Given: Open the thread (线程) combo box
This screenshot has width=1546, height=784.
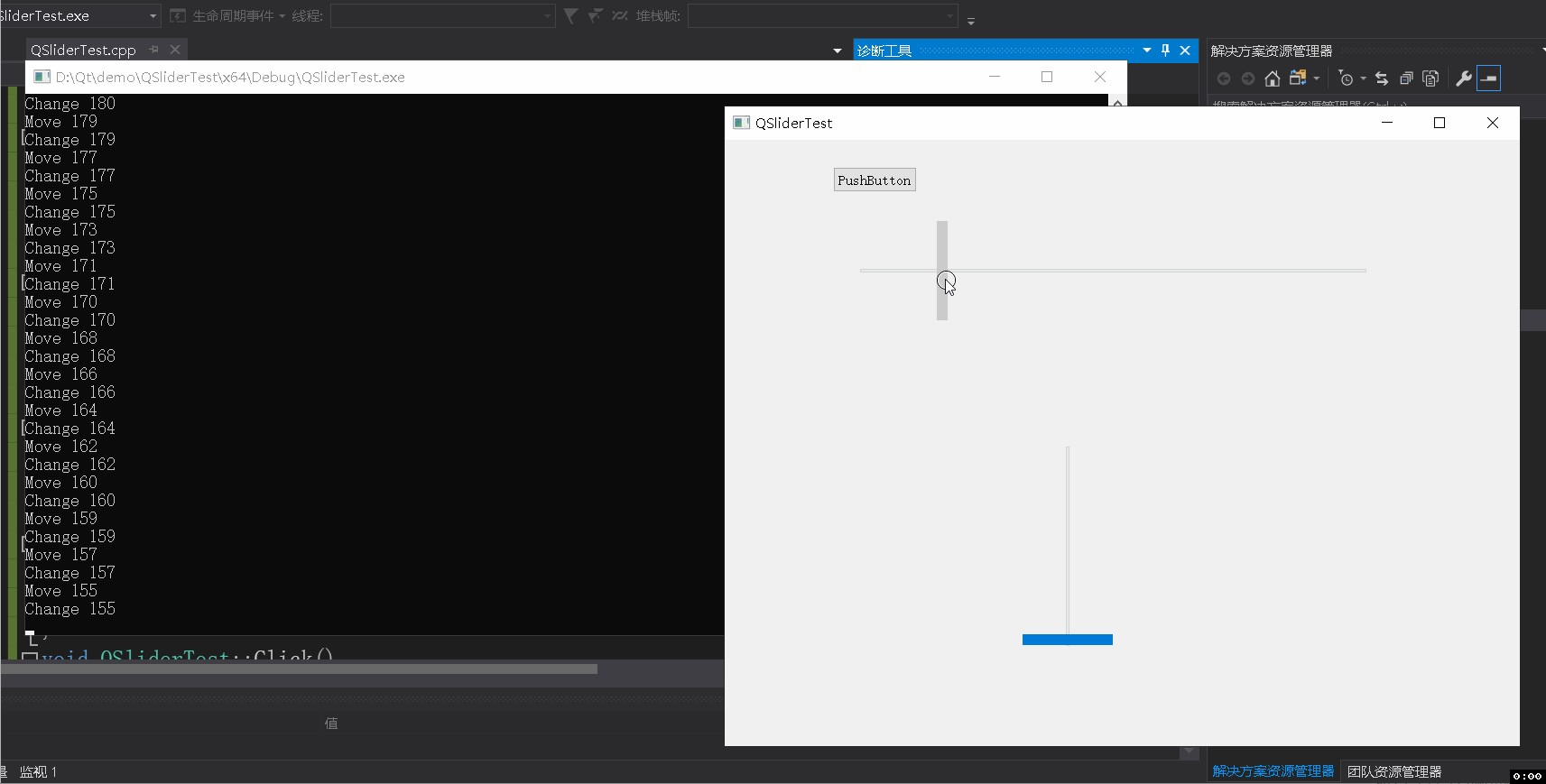Looking at the screenshot, I should click(x=443, y=15).
